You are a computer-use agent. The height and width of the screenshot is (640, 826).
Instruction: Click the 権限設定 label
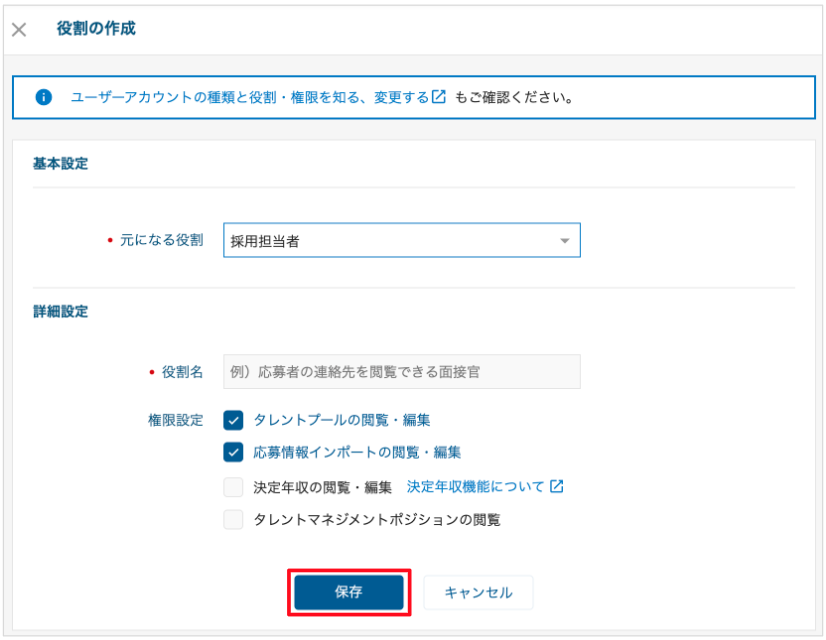[x=175, y=420]
